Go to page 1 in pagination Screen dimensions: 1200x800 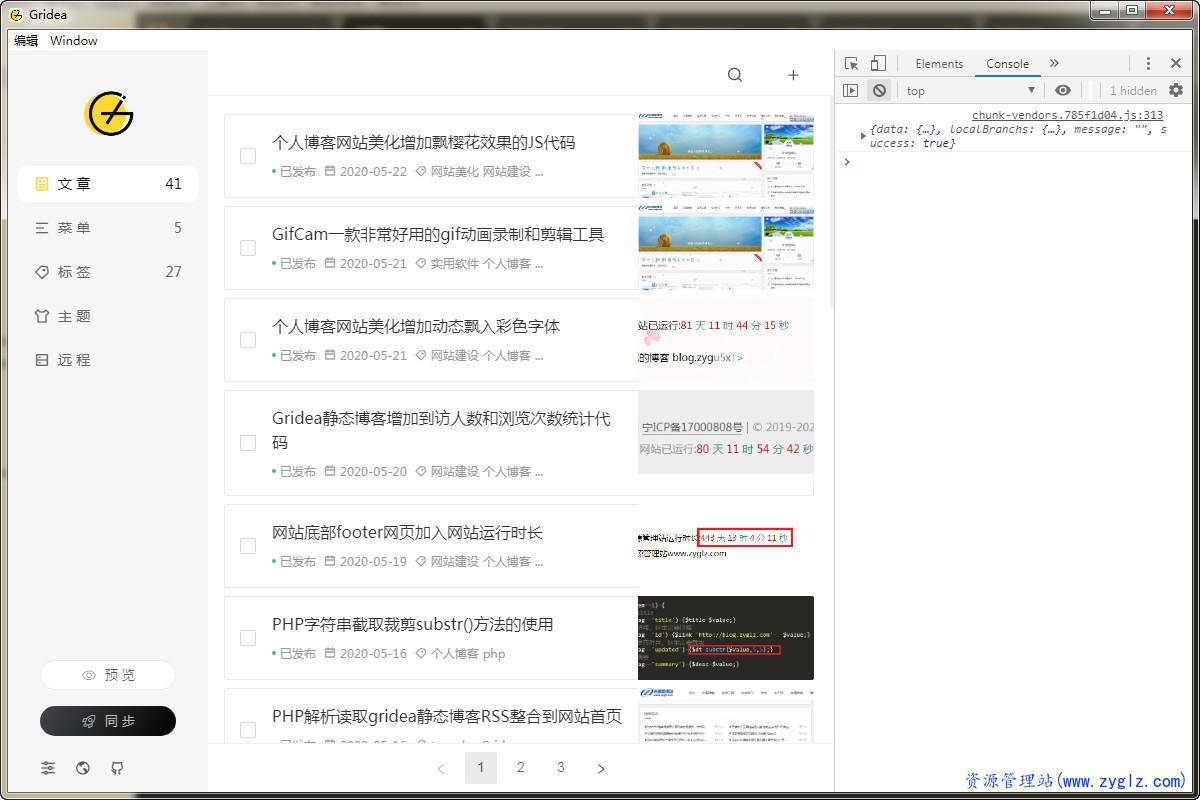point(481,768)
